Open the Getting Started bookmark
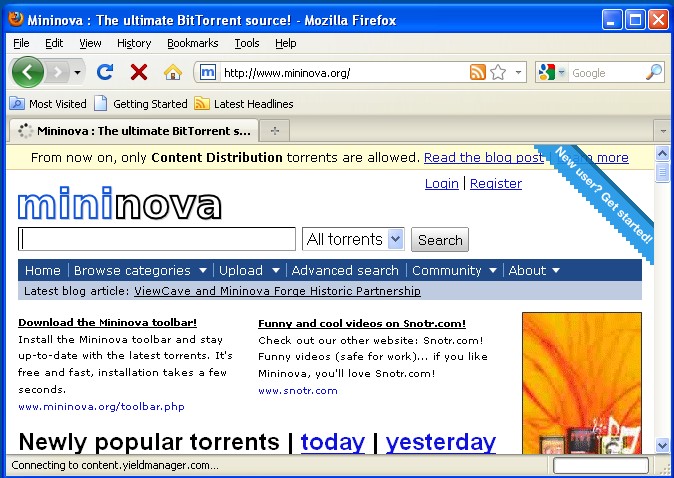Viewport: 674px width, 478px height. pyautogui.click(x=141, y=104)
